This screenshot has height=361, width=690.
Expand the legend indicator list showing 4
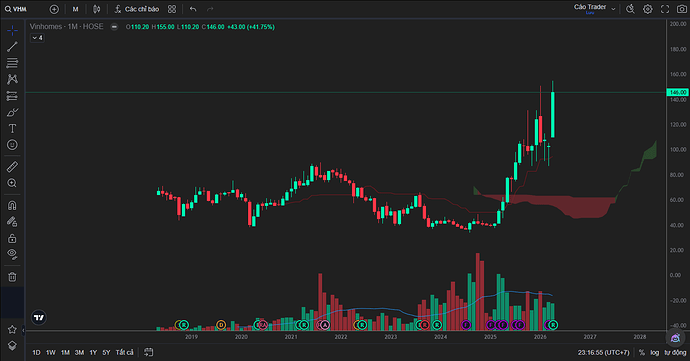tap(37, 38)
